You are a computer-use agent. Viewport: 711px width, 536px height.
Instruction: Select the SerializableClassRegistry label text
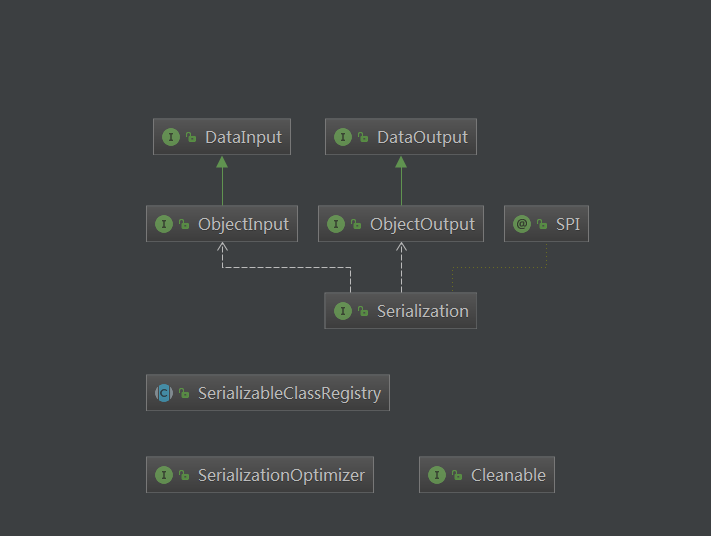click(x=289, y=393)
